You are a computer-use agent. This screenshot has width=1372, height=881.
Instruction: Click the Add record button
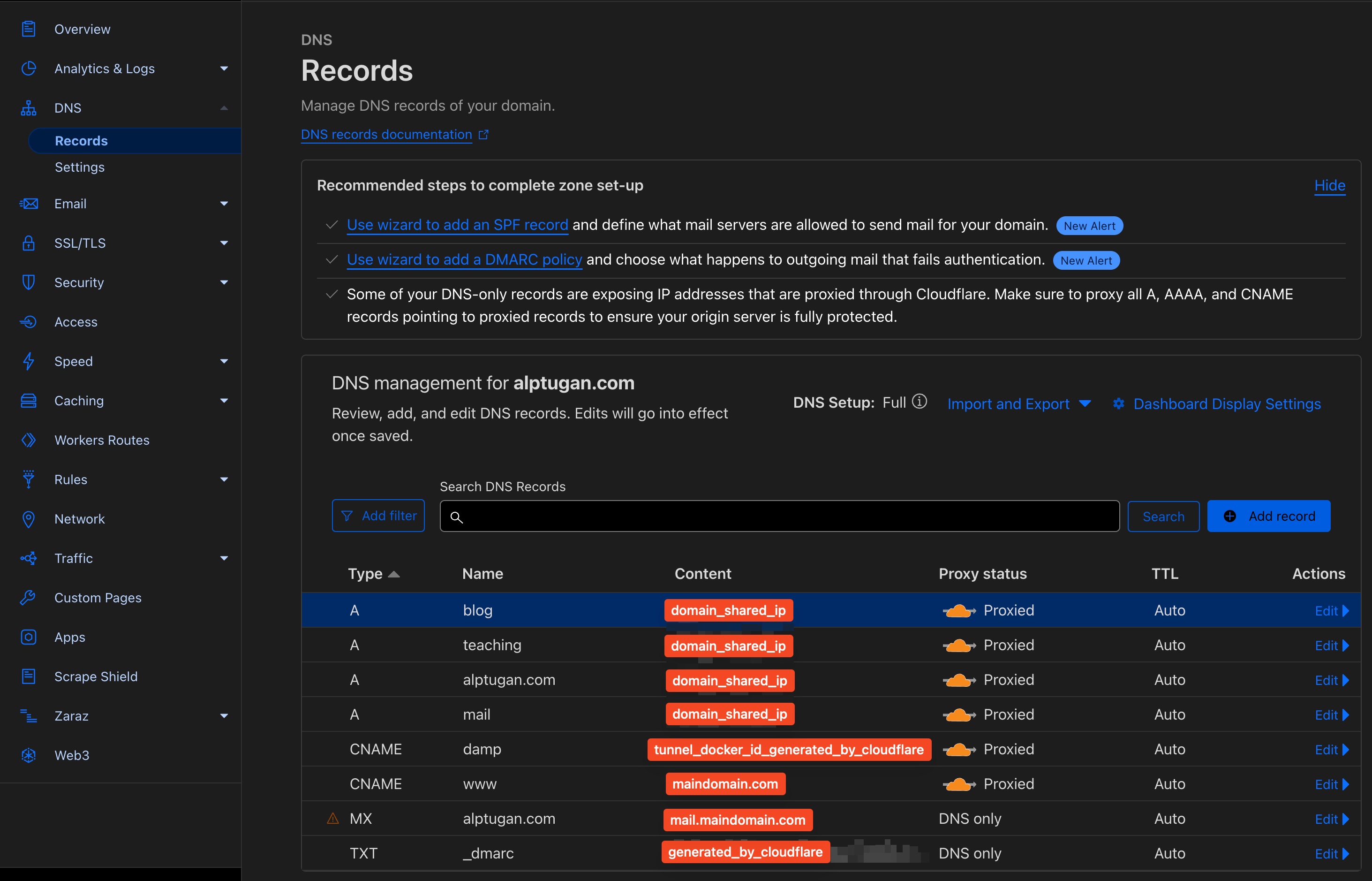click(1268, 516)
